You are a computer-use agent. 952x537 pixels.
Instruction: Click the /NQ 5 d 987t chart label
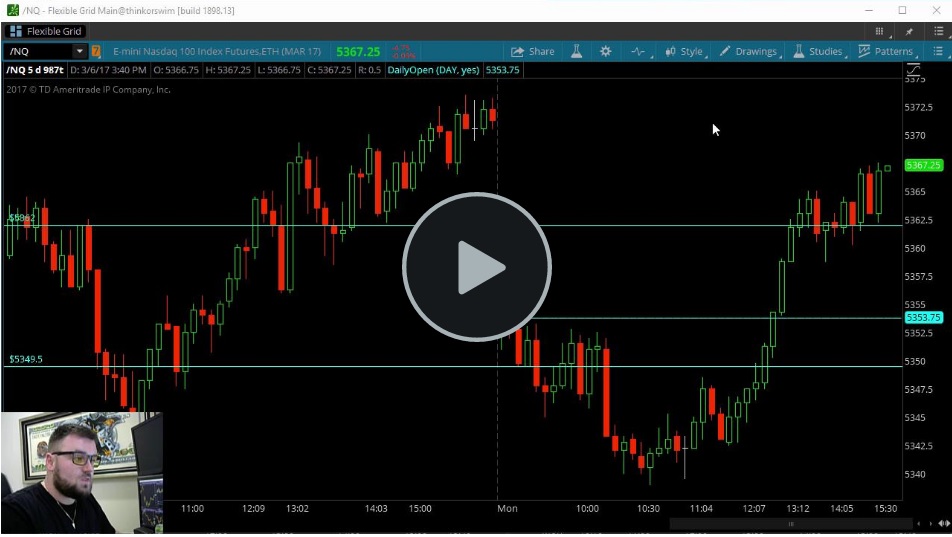point(35,70)
